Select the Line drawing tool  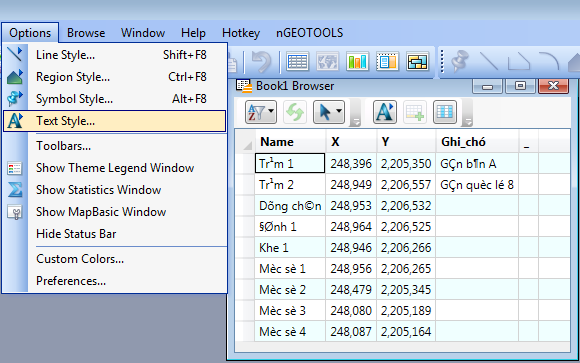tap(489, 61)
